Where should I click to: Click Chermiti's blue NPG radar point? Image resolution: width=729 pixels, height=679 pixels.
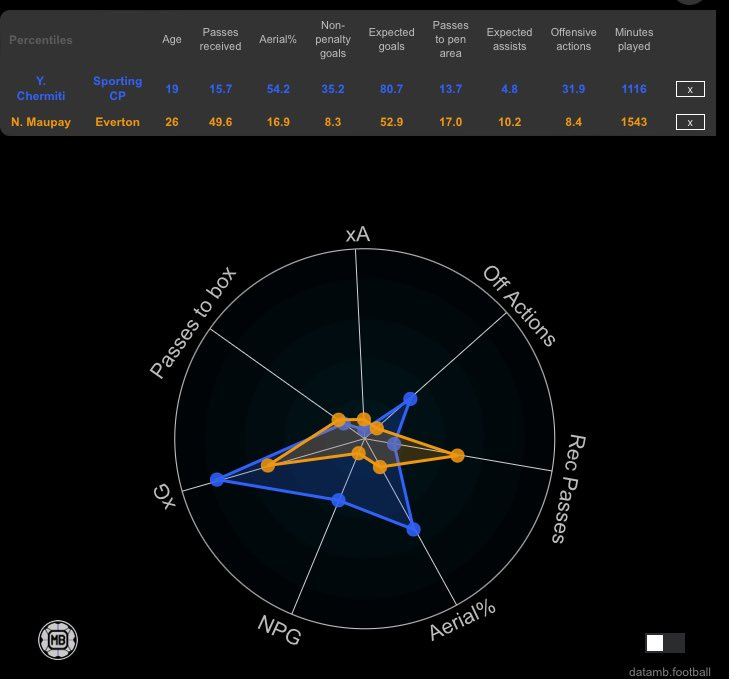click(x=338, y=500)
